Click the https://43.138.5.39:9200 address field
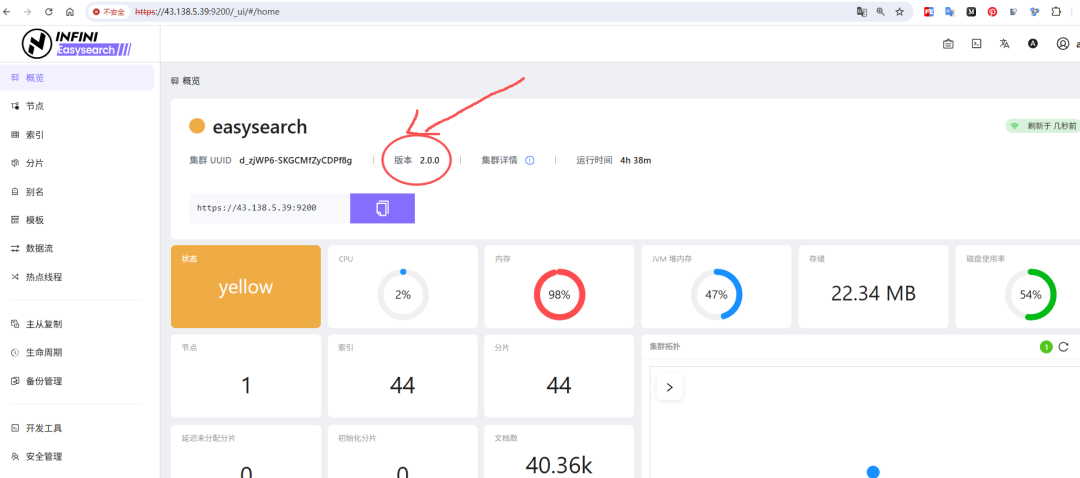Screen dimensions: 1080x478 [269, 208]
